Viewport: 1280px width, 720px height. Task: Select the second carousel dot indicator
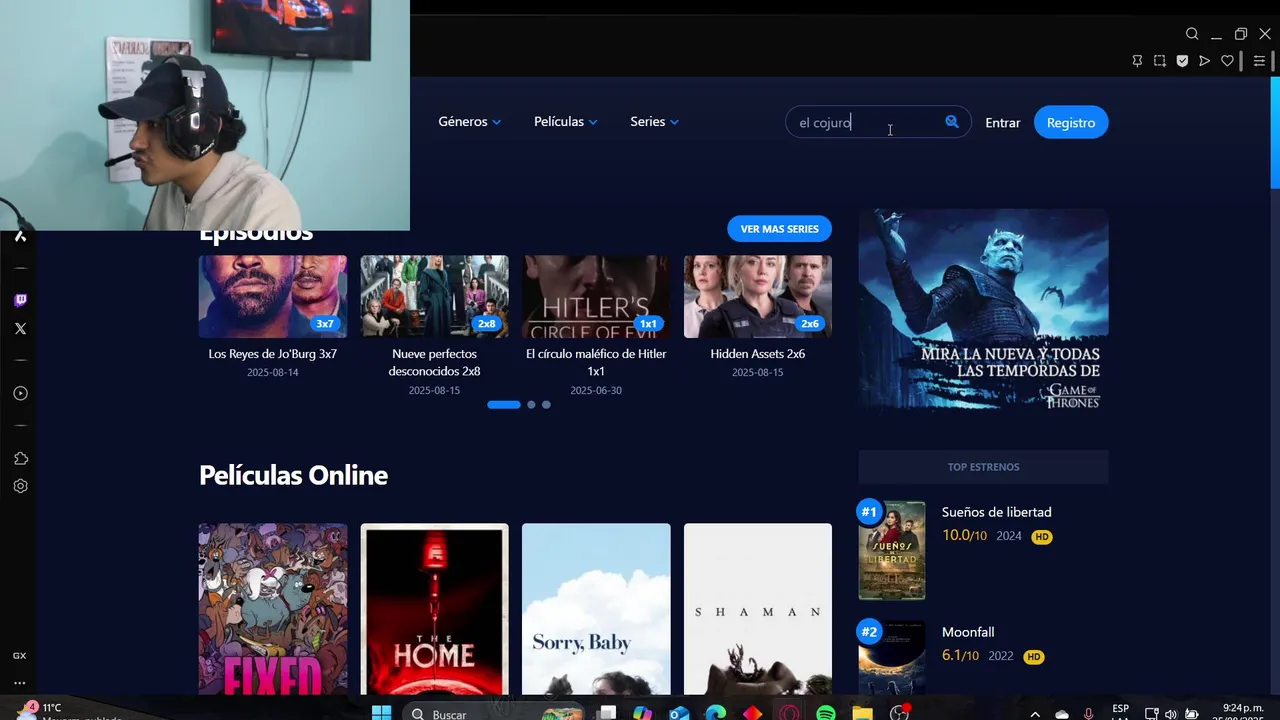[x=531, y=405]
